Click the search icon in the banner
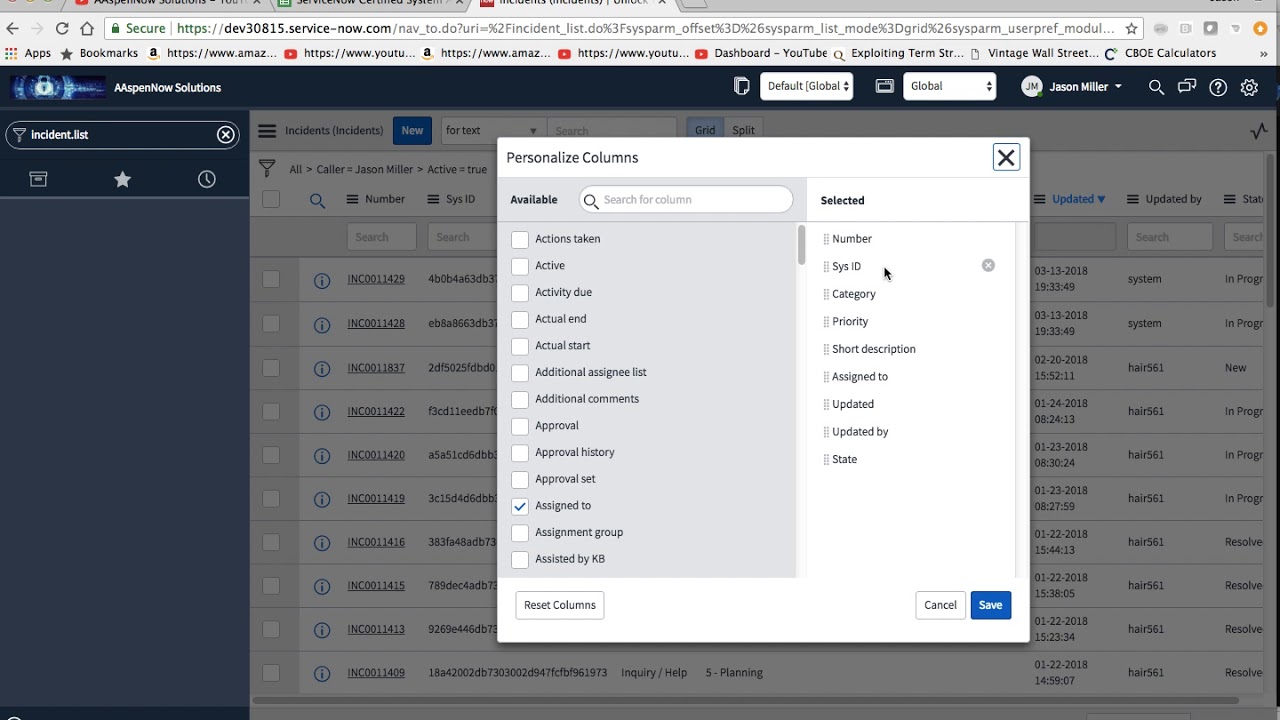Screen dimensions: 1280x720 tap(1156, 87)
